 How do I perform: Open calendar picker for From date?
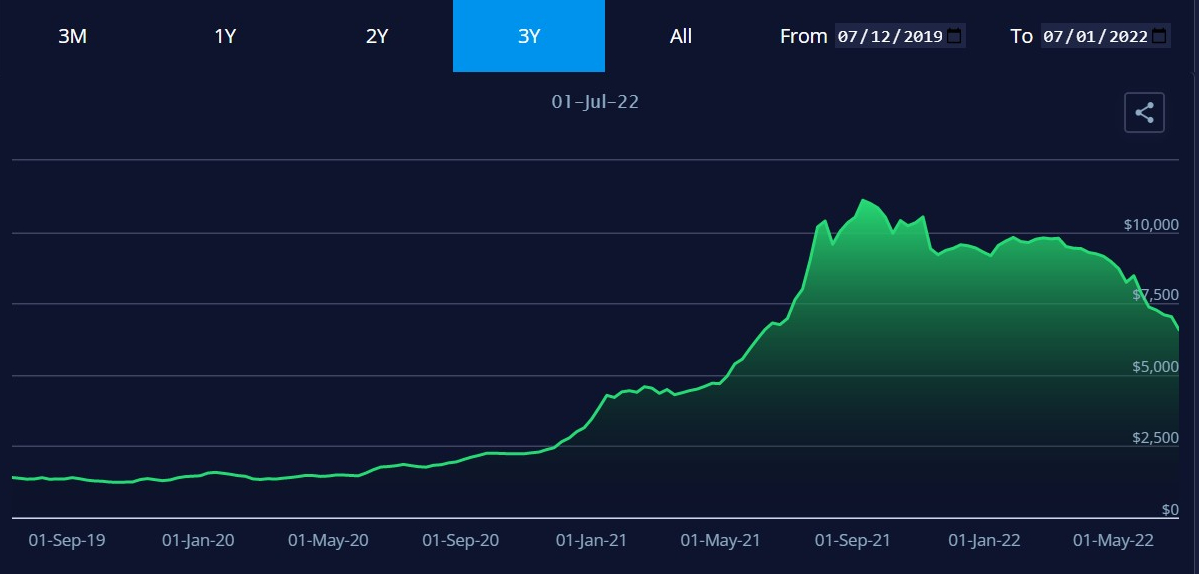pos(954,36)
